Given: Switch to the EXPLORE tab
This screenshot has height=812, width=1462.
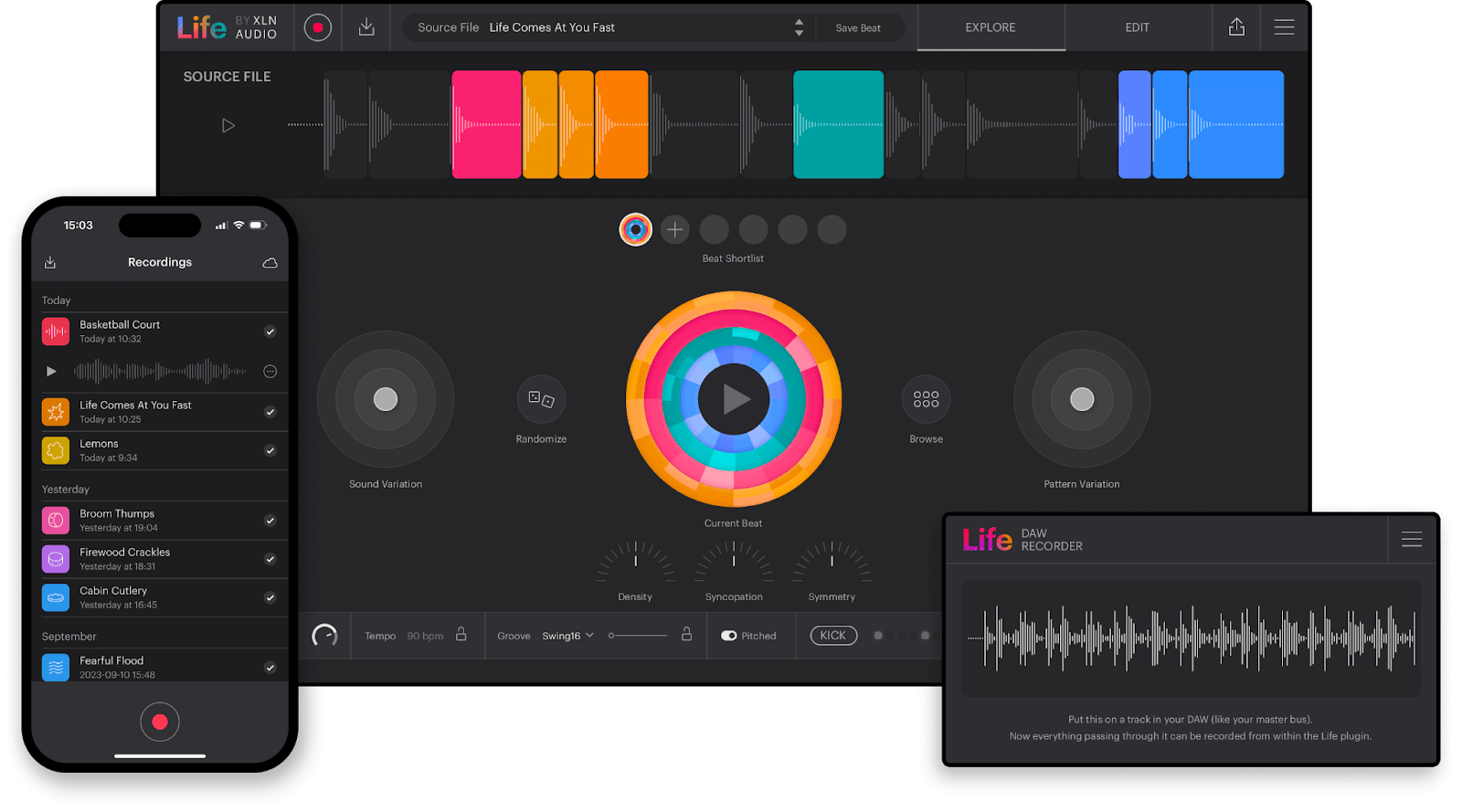Looking at the screenshot, I should pos(991,27).
